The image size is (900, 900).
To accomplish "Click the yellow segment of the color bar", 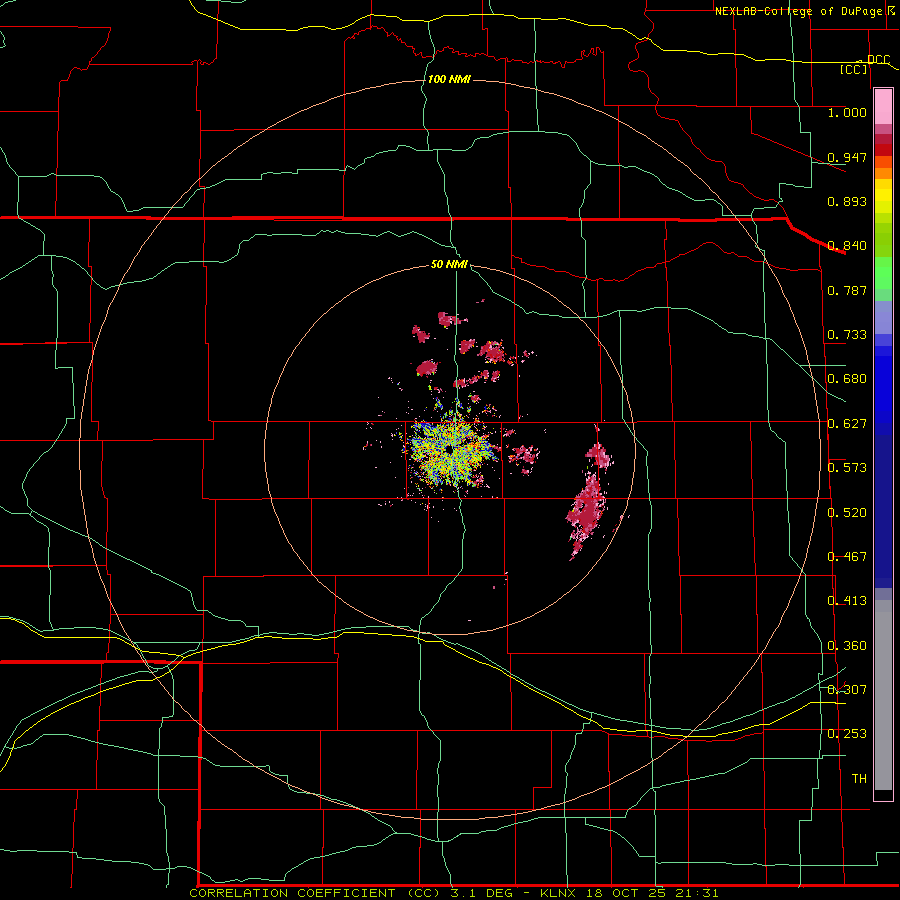I will (x=883, y=196).
